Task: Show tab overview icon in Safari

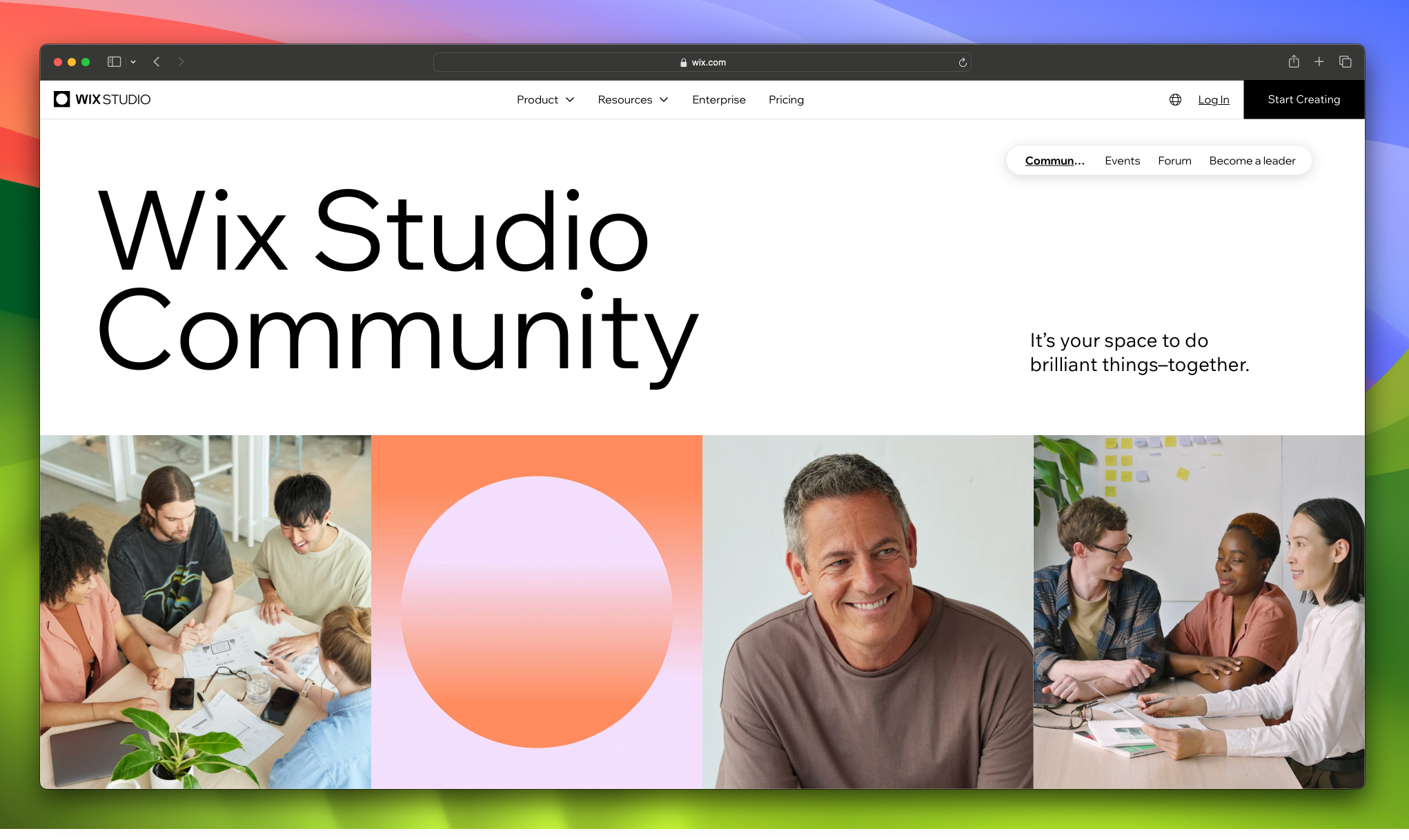Action: 1345,61
